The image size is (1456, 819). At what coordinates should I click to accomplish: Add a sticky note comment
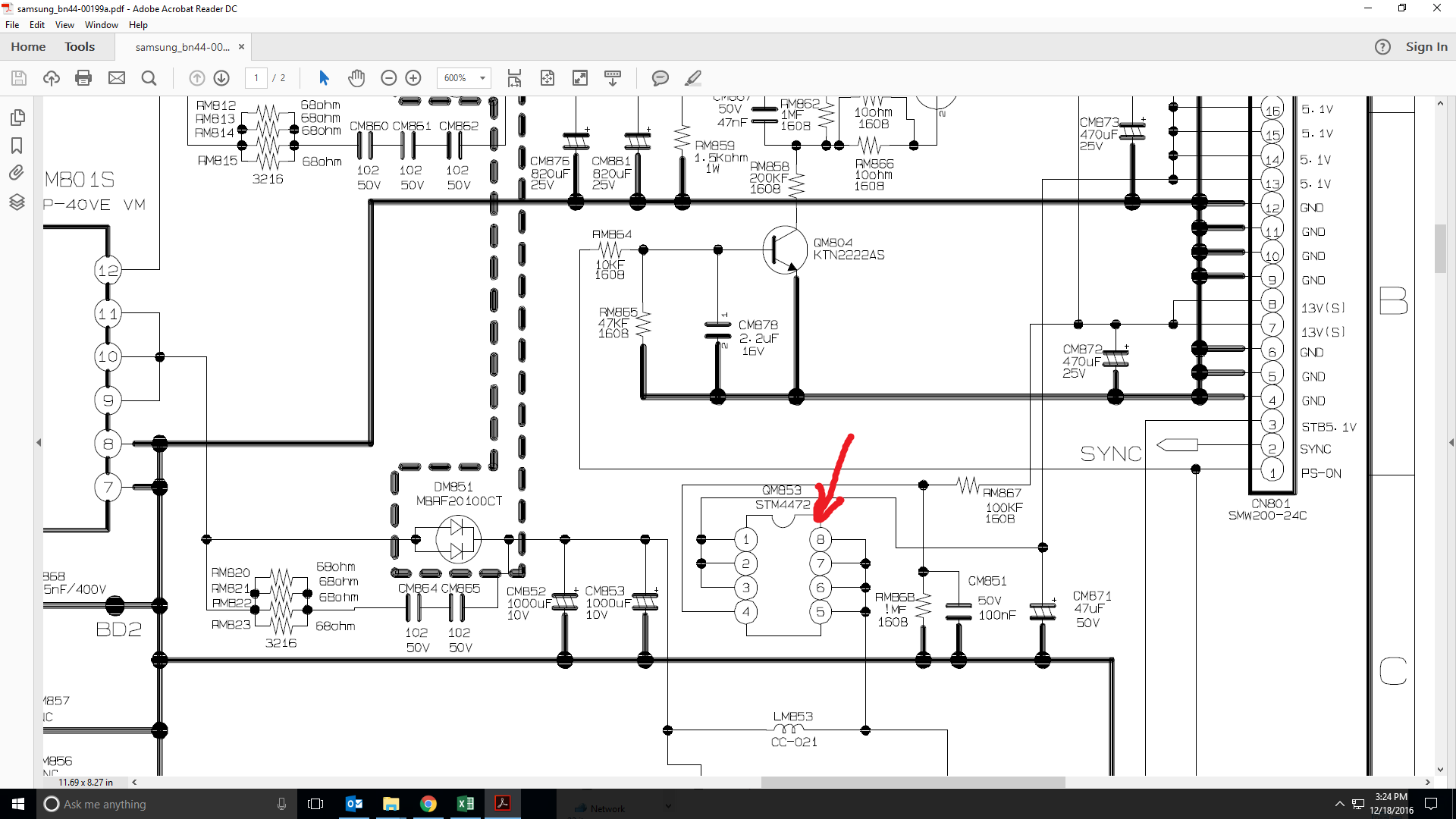[660, 78]
